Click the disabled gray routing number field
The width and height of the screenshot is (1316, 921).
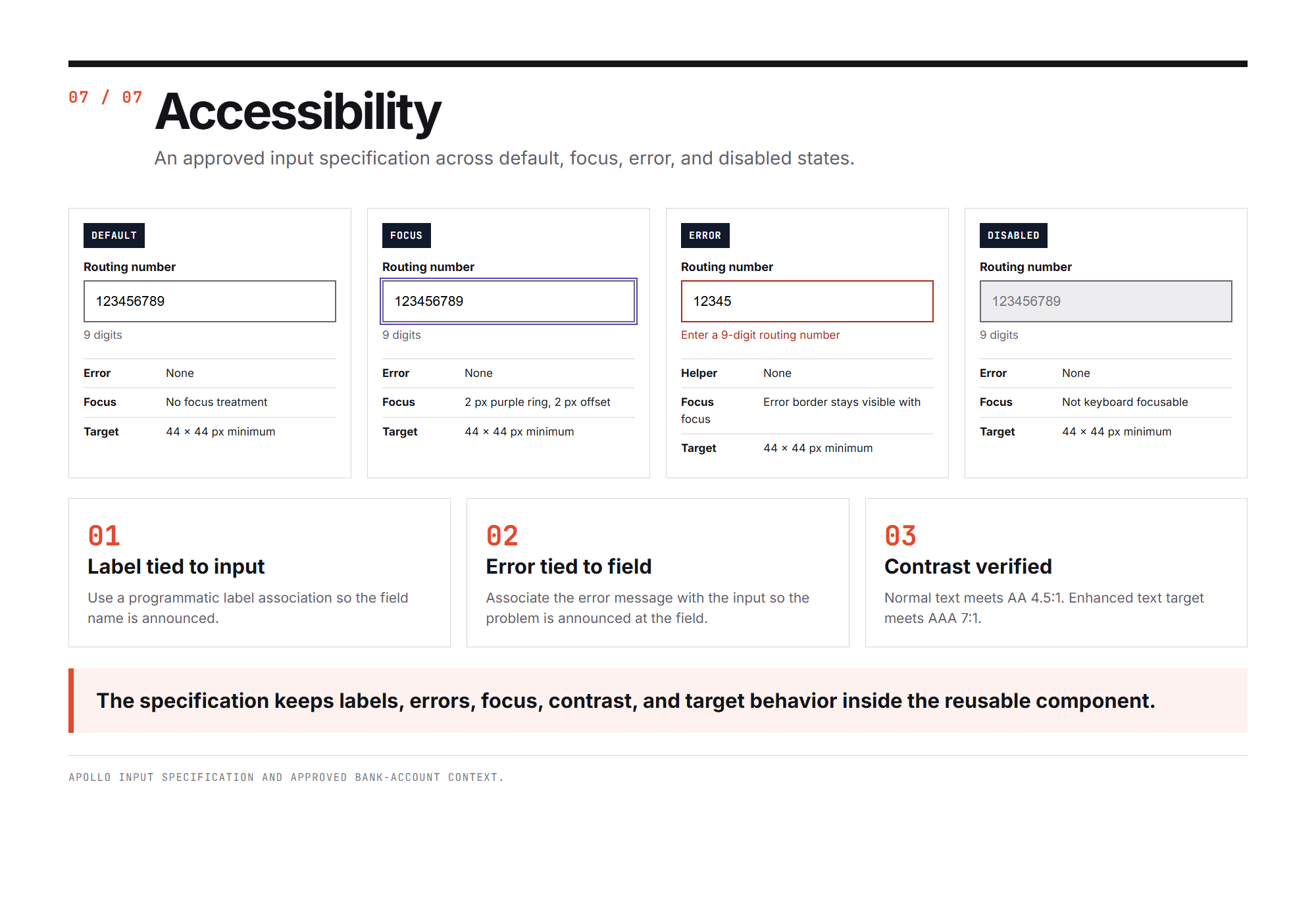tap(1105, 301)
